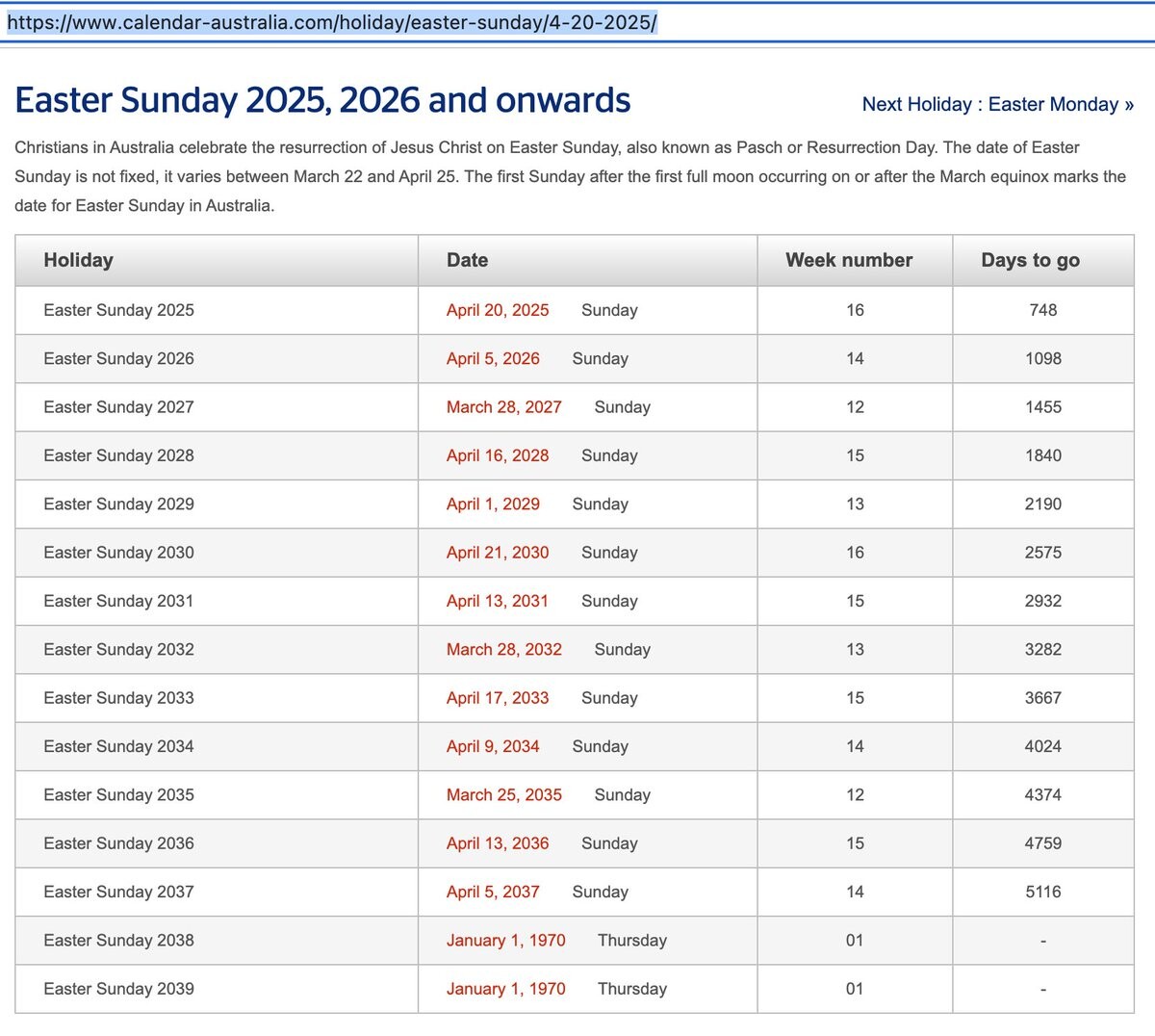Open the April 20, 2025 date link
Image resolution: width=1155 pixels, height=1036 pixels.
(498, 310)
